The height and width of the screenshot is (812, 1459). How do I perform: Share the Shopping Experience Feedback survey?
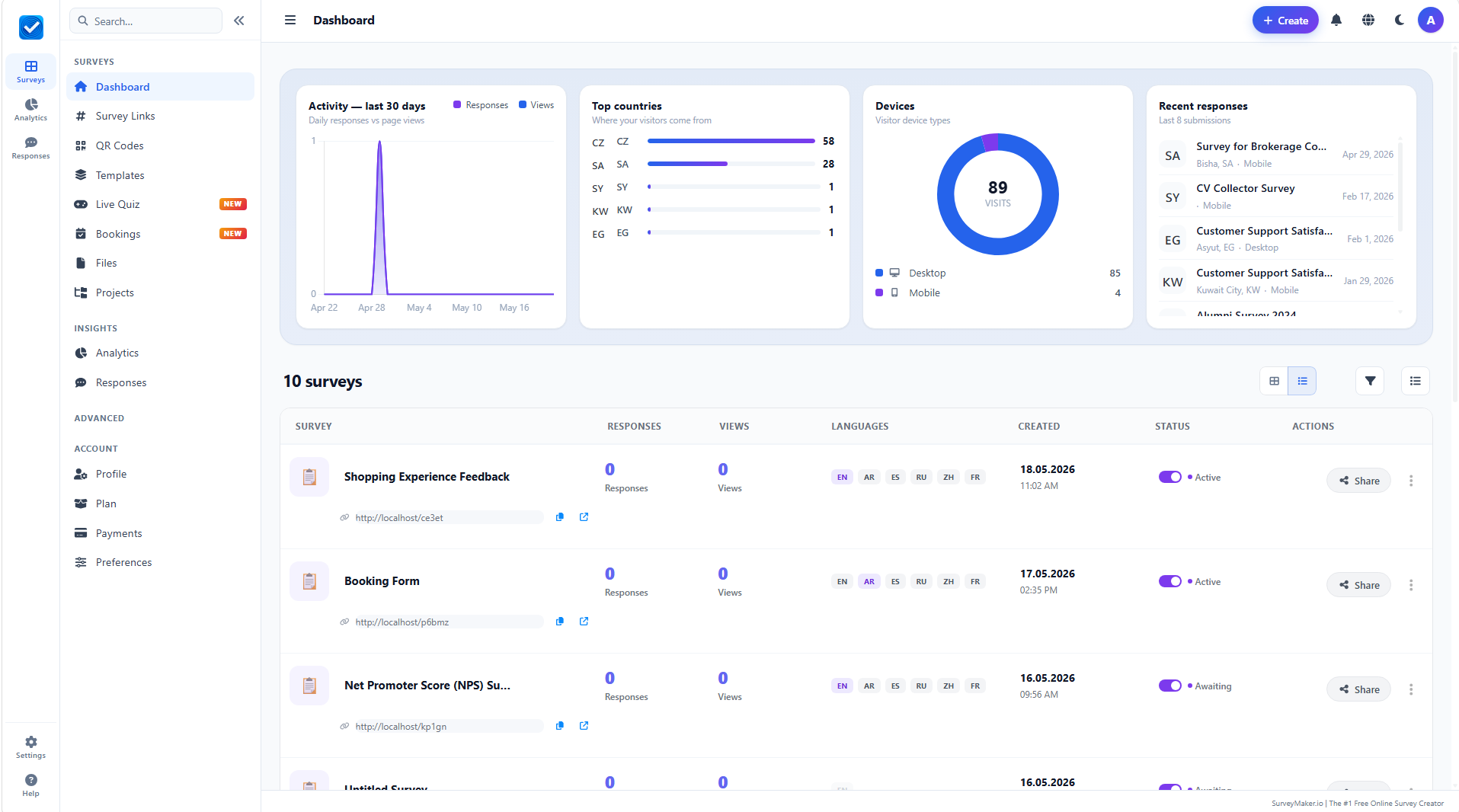(1358, 481)
